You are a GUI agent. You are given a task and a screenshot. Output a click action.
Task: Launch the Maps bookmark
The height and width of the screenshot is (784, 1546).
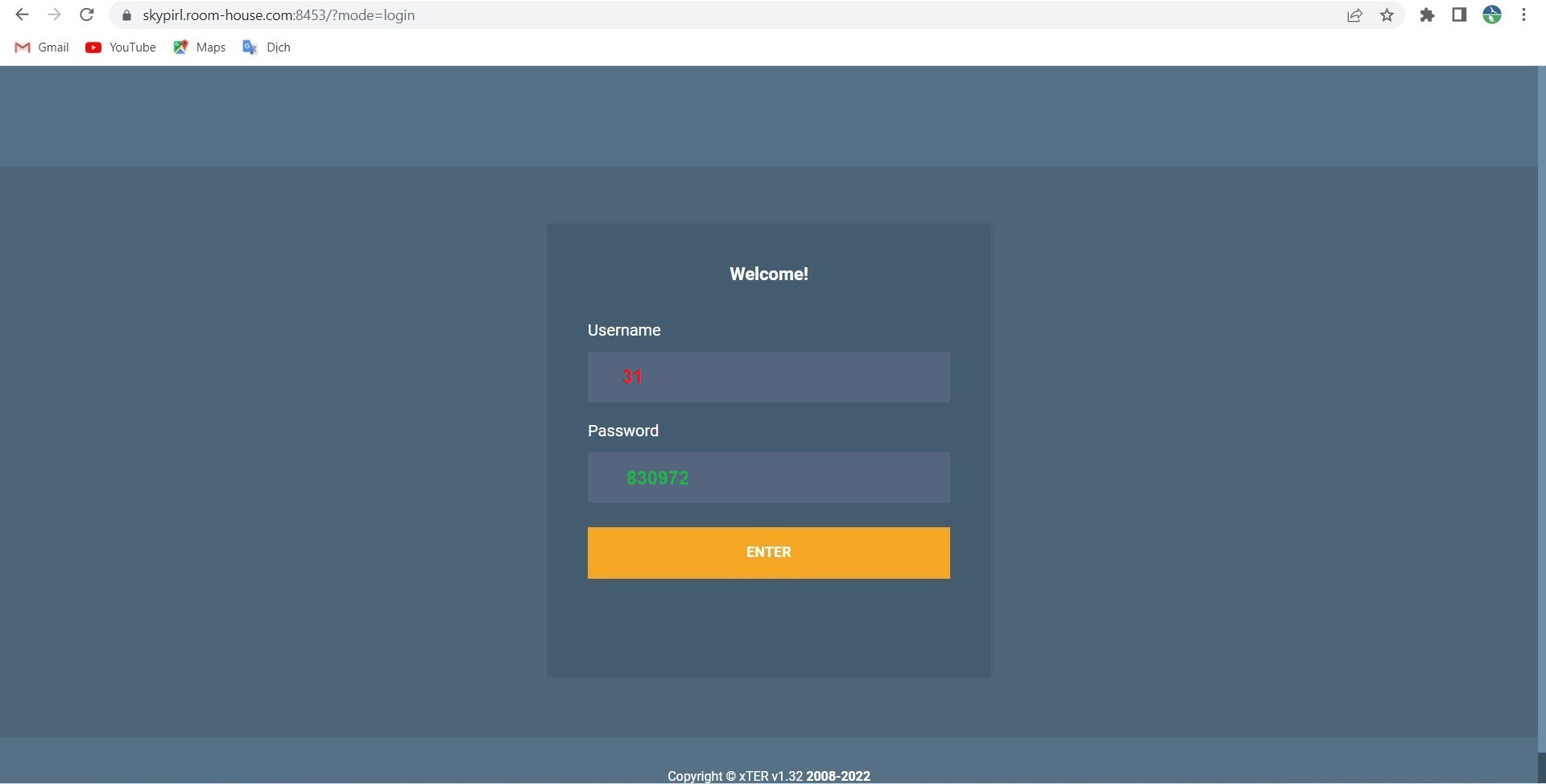coord(200,47)
